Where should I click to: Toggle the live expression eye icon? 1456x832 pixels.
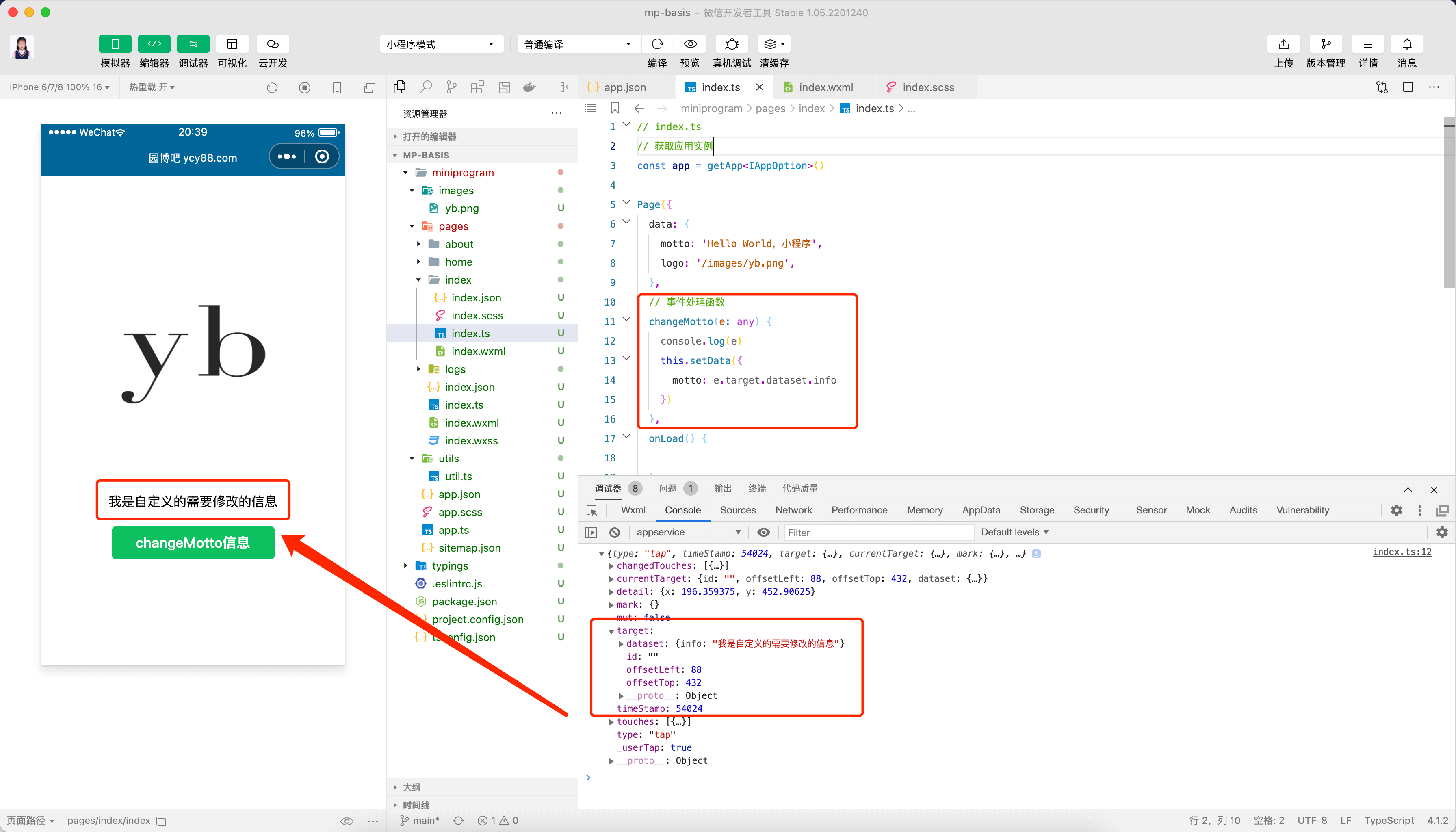(x=763, y=533)
